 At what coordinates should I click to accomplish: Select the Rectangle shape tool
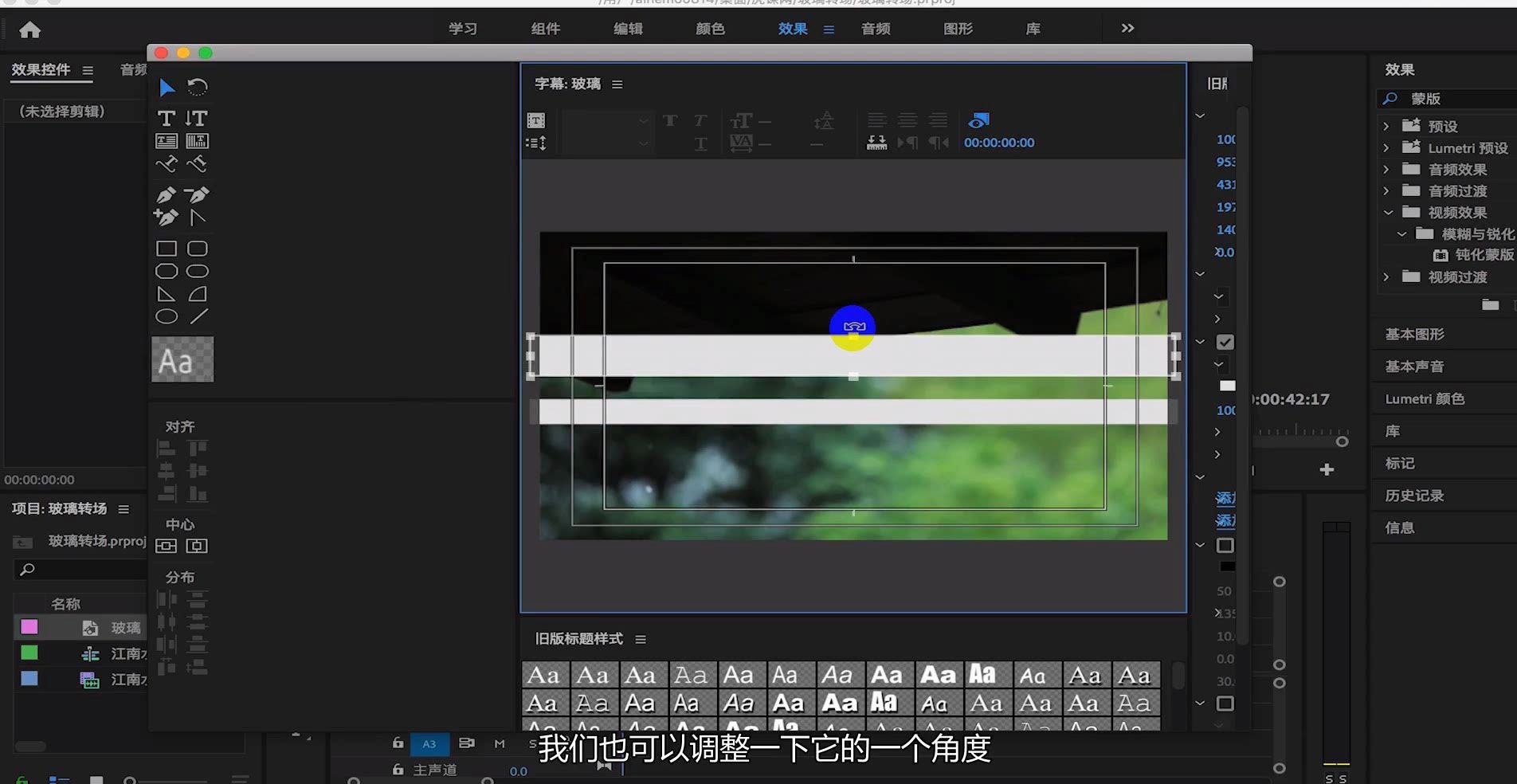(x=167, y=248)
